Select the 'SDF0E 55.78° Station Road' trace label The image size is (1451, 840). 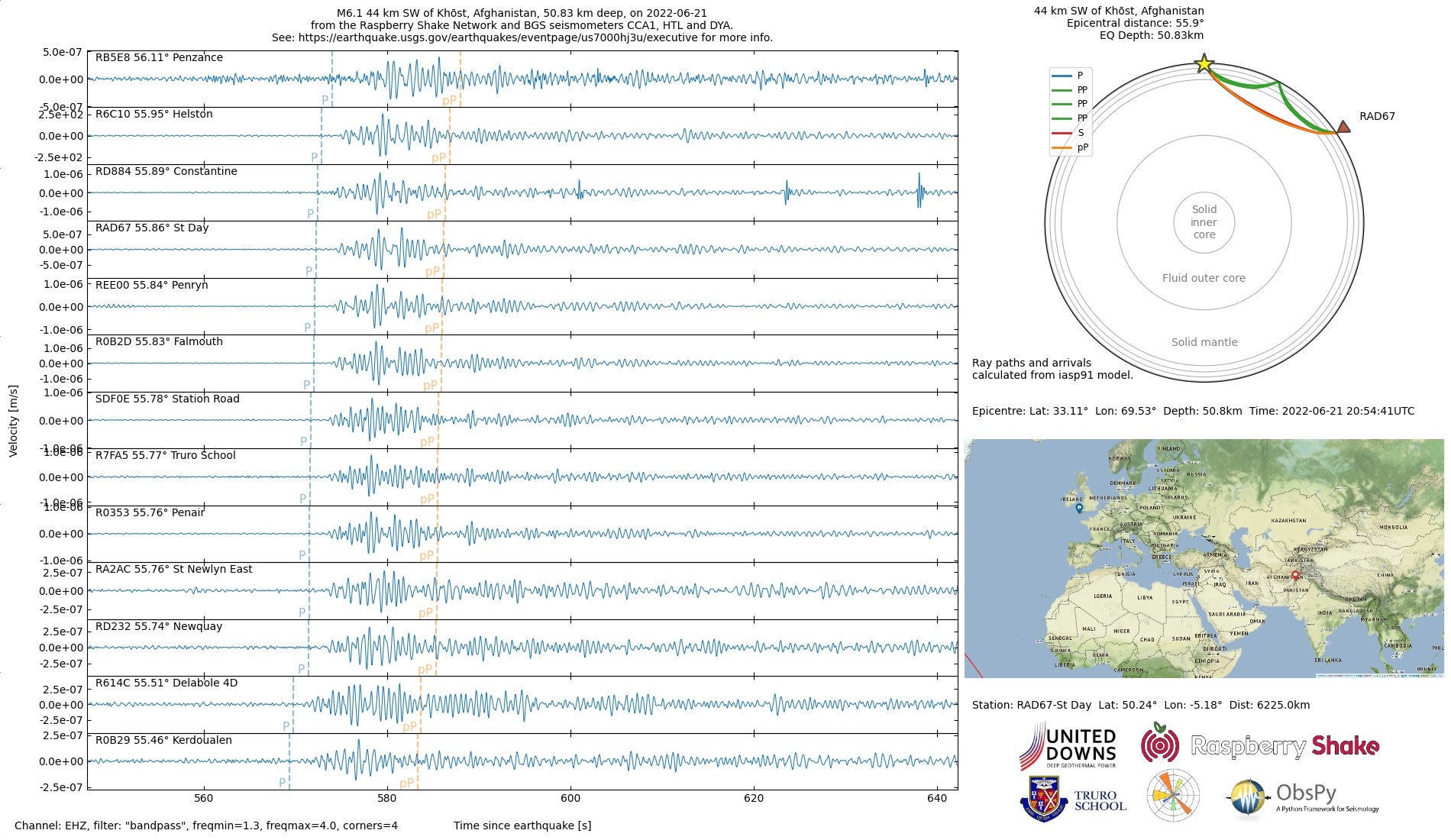click(167, 399)
